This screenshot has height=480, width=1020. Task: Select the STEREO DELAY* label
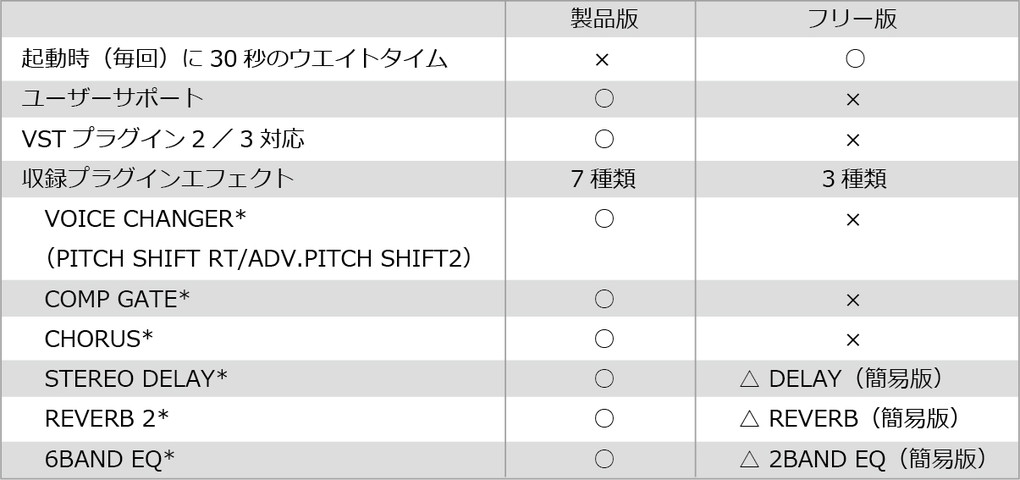136,379
